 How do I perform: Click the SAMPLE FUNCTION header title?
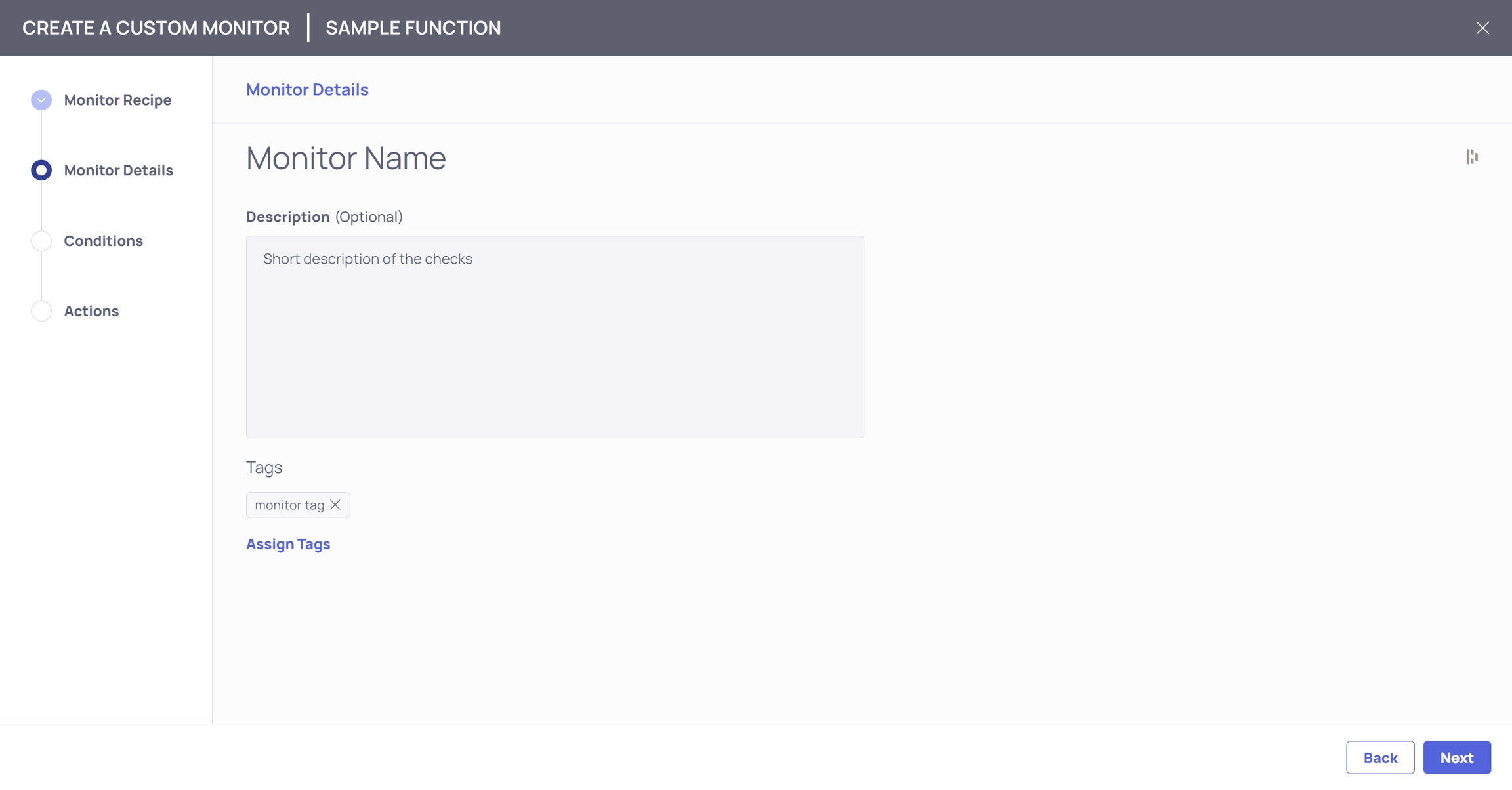413,28
